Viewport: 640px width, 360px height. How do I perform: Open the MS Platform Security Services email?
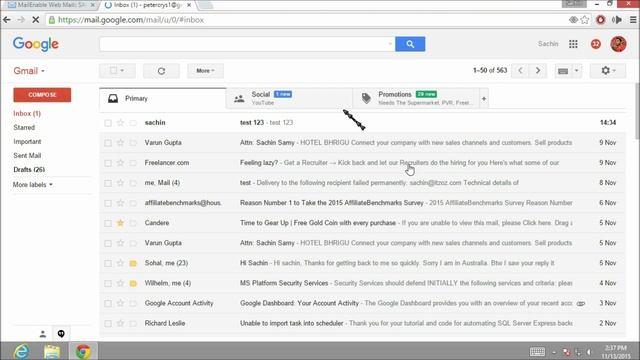(x=363, y=283)
